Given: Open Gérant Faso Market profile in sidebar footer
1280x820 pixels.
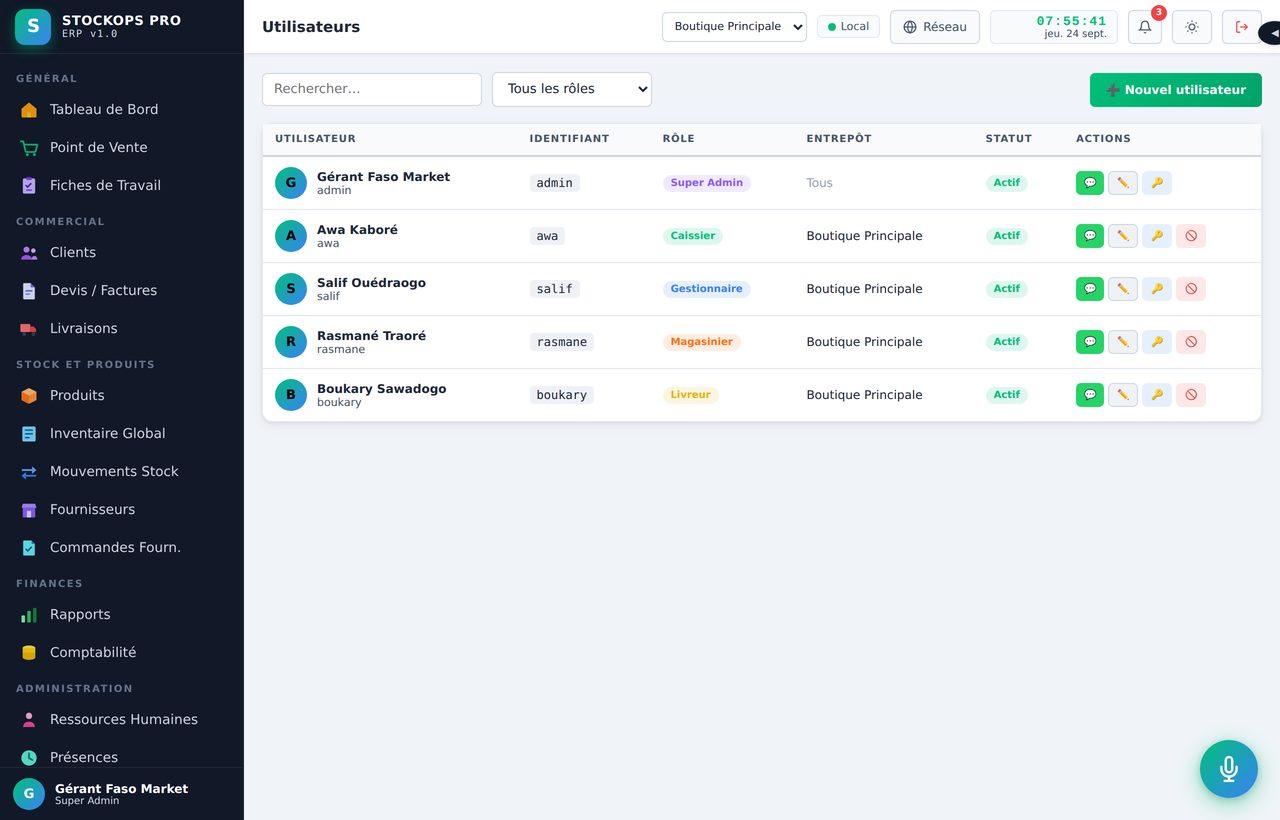Looking at the screenshot, I should pos(122,794).
